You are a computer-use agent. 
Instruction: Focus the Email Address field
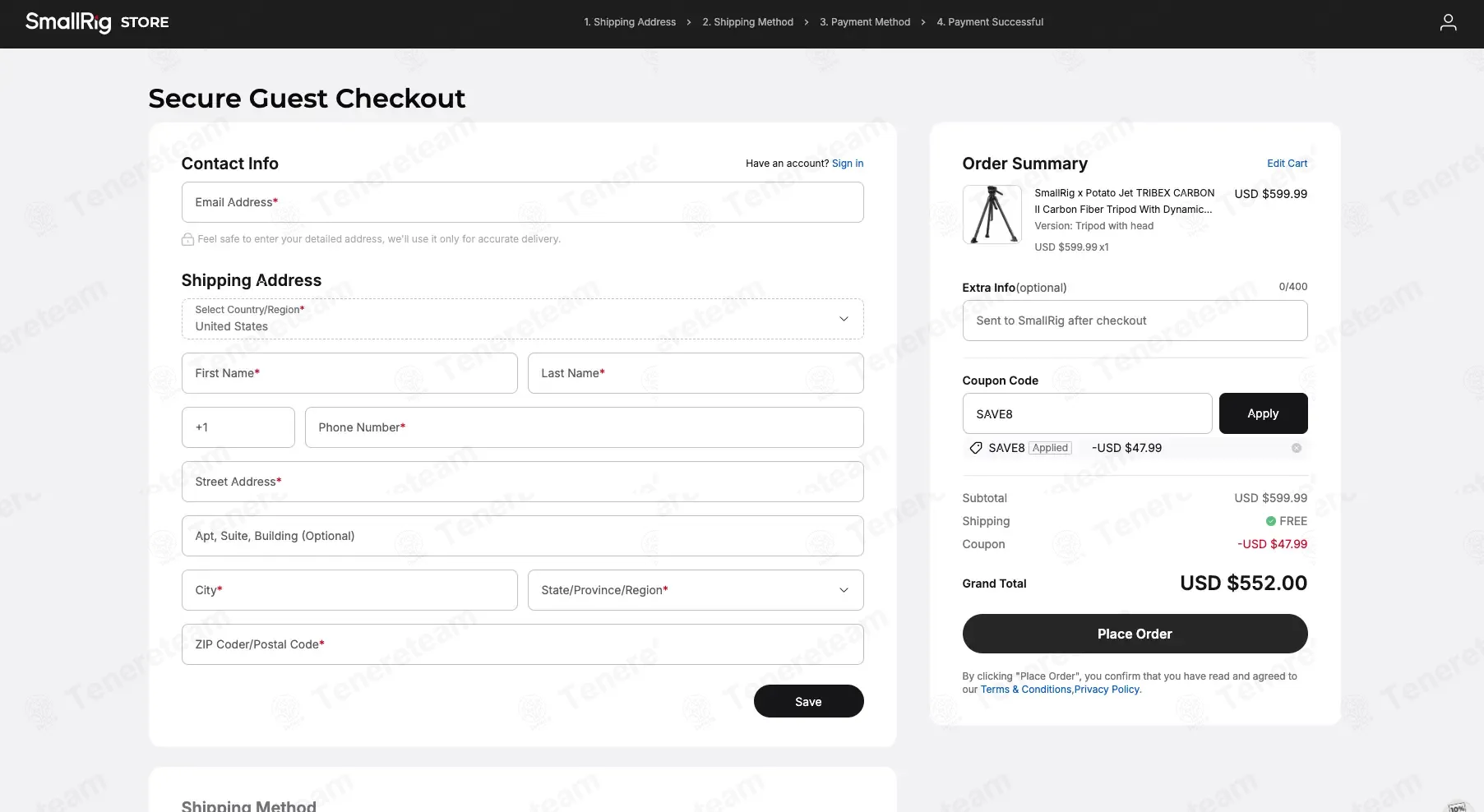[522, 202]
